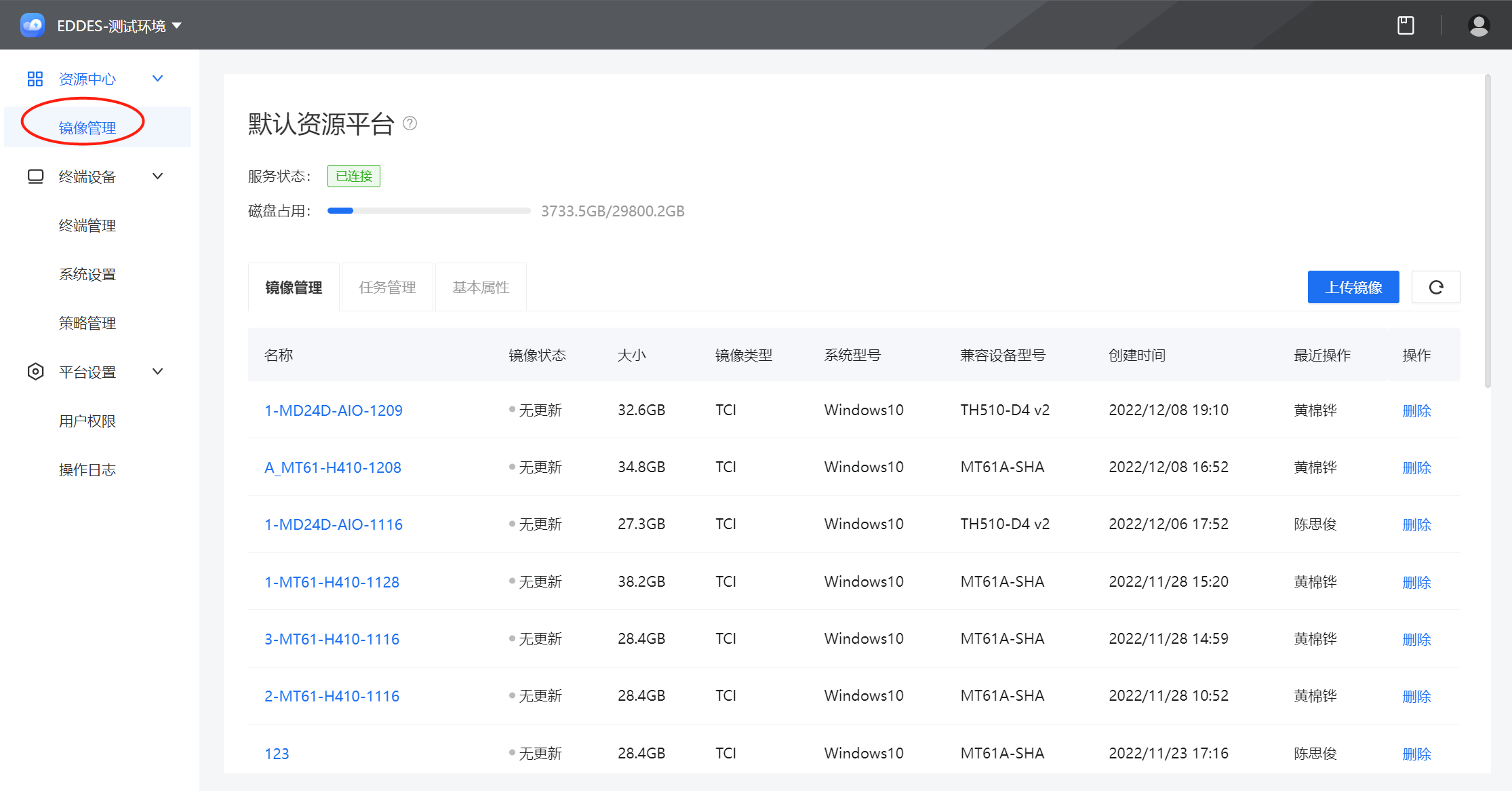The image size is (1512, 791).
Task: Click the 大小 column header
Action: (631, 355)
